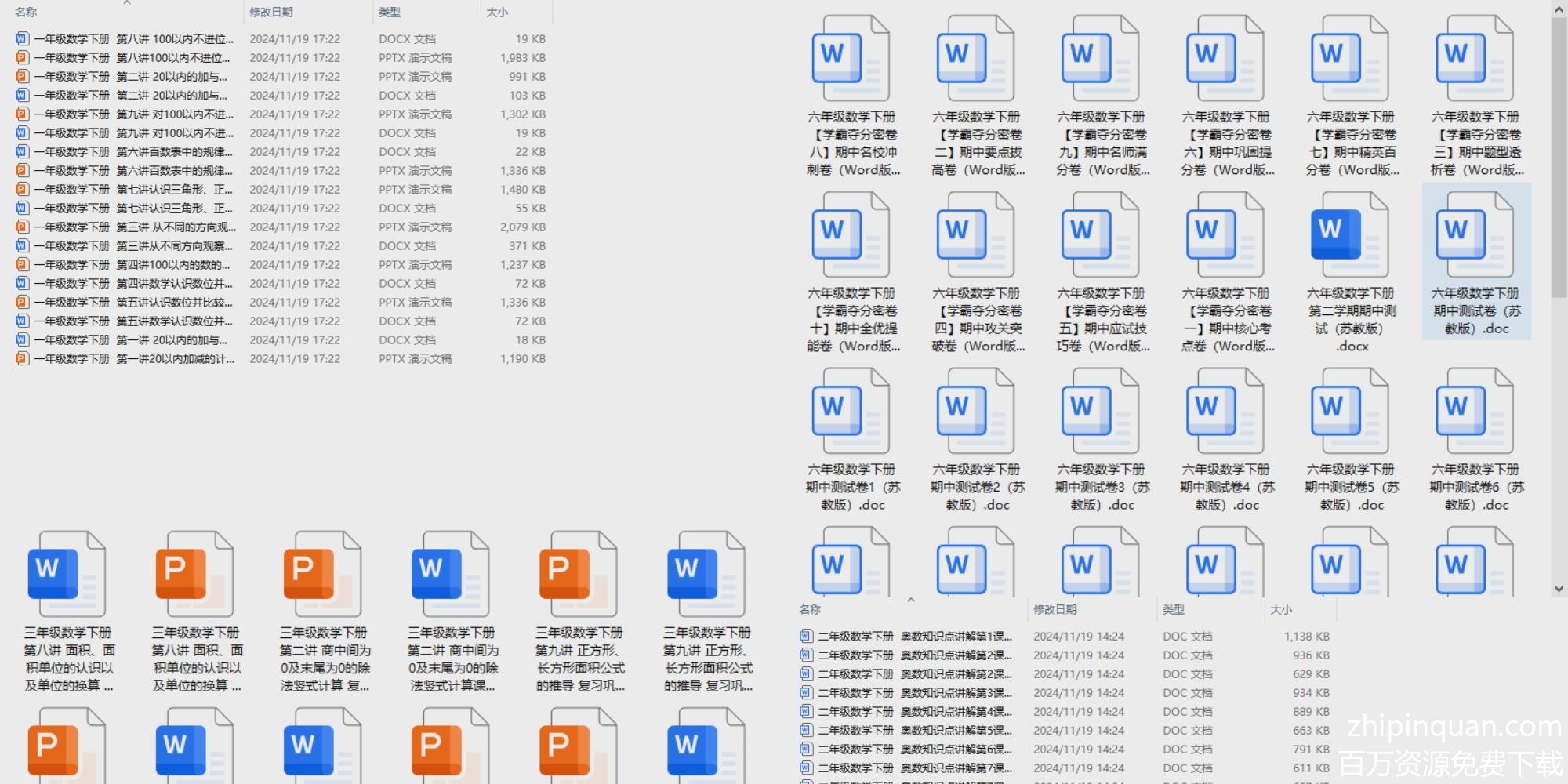Screen dimensions: 1568x784
Task: Open 三年级 第二讲 商中间为0 PowerPoint icon
Action: pos(322,574)
